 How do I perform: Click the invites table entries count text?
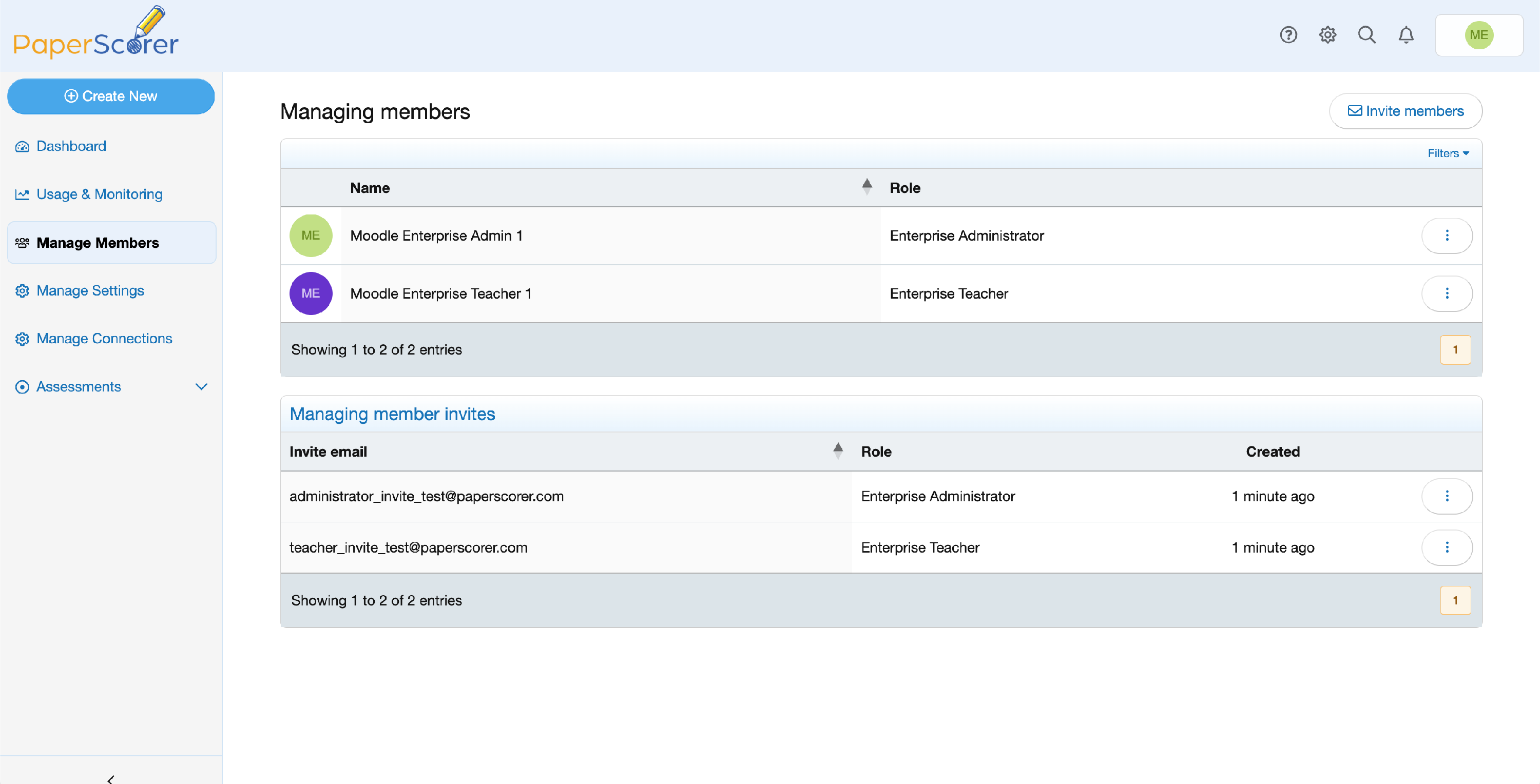click(x=376, y=600)
